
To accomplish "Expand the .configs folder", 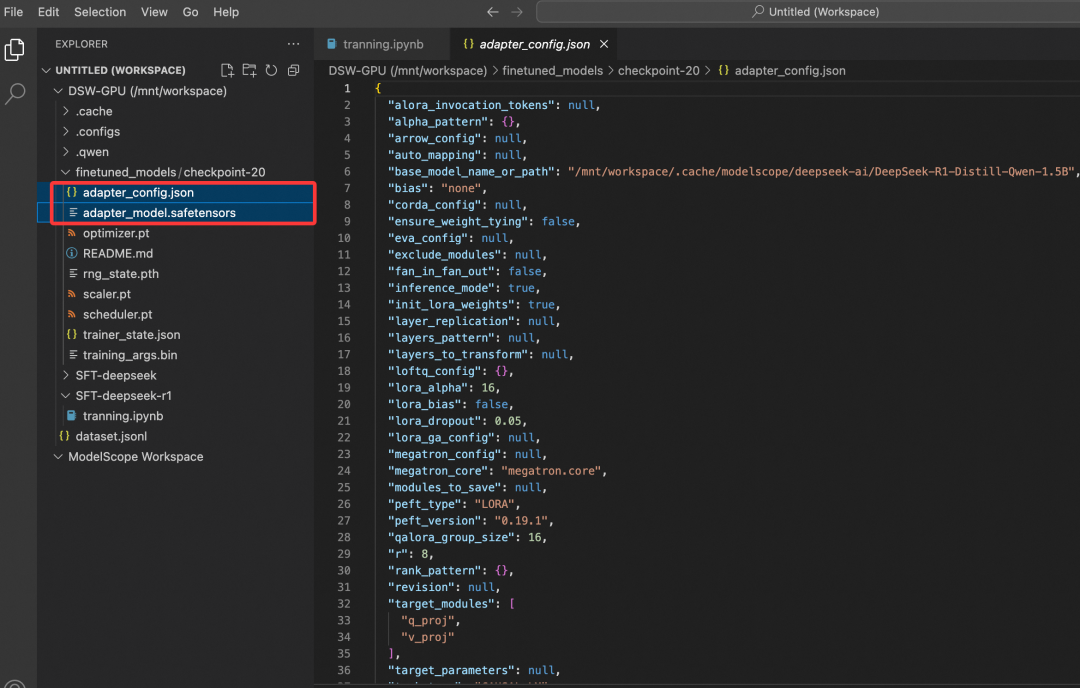I will 65,132.
